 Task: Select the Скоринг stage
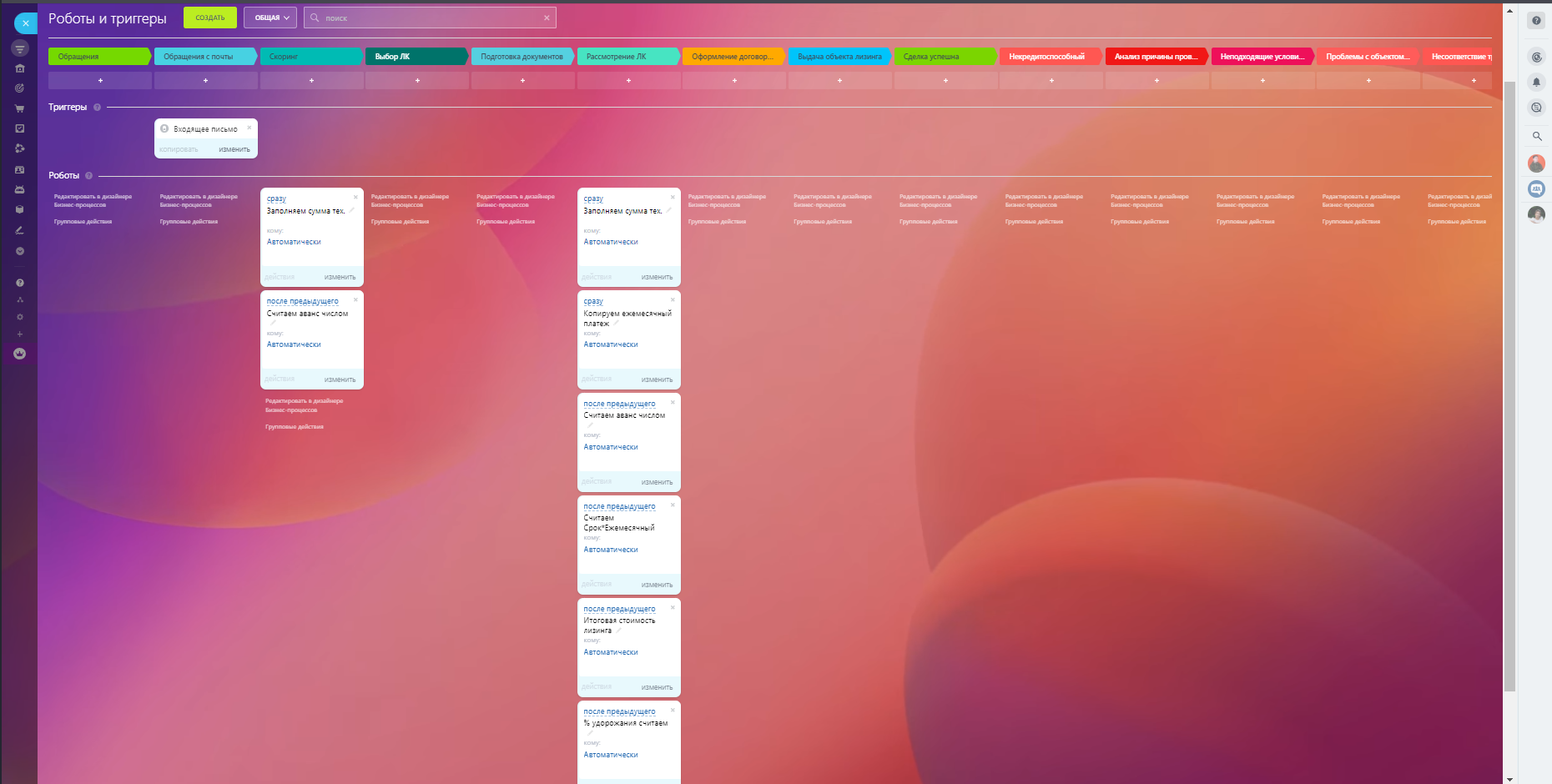311,57
